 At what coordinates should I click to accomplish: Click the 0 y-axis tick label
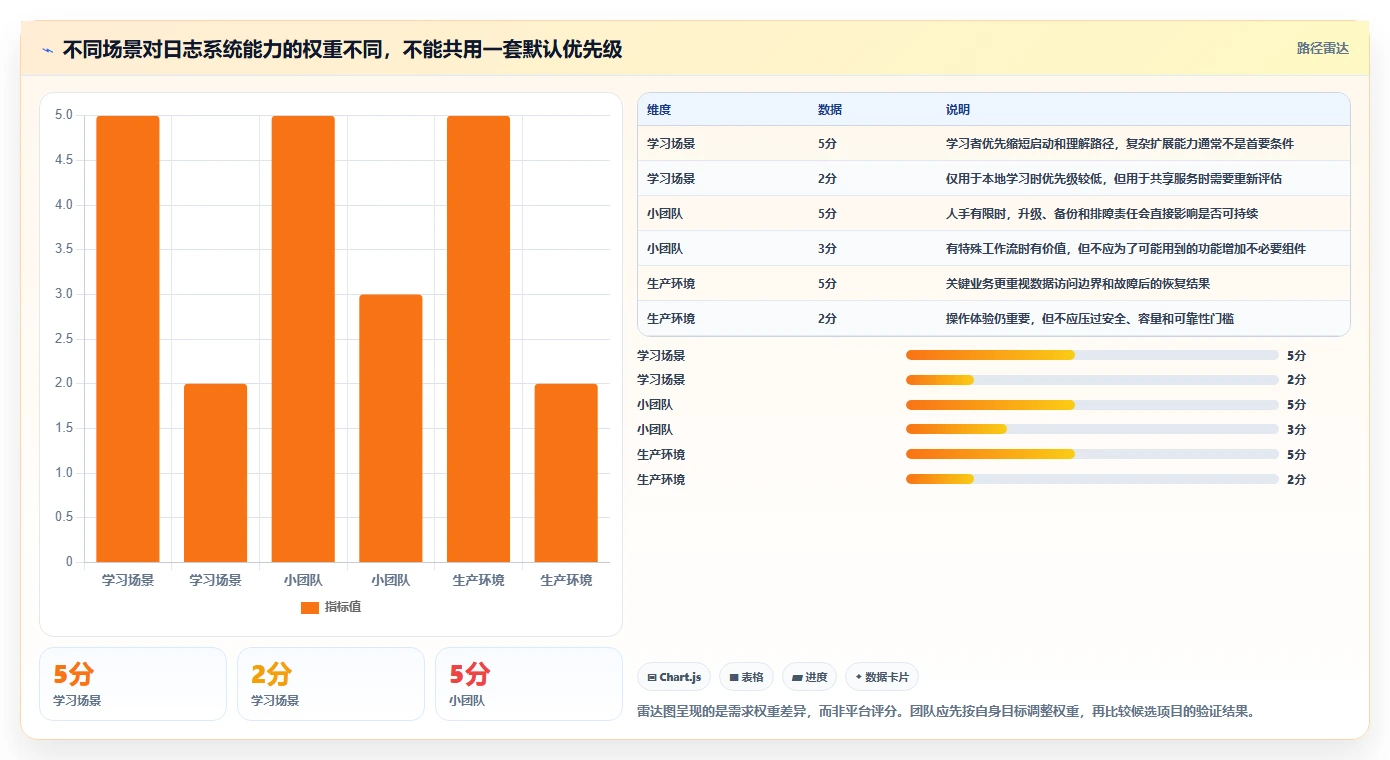click(x=70, y=562)
